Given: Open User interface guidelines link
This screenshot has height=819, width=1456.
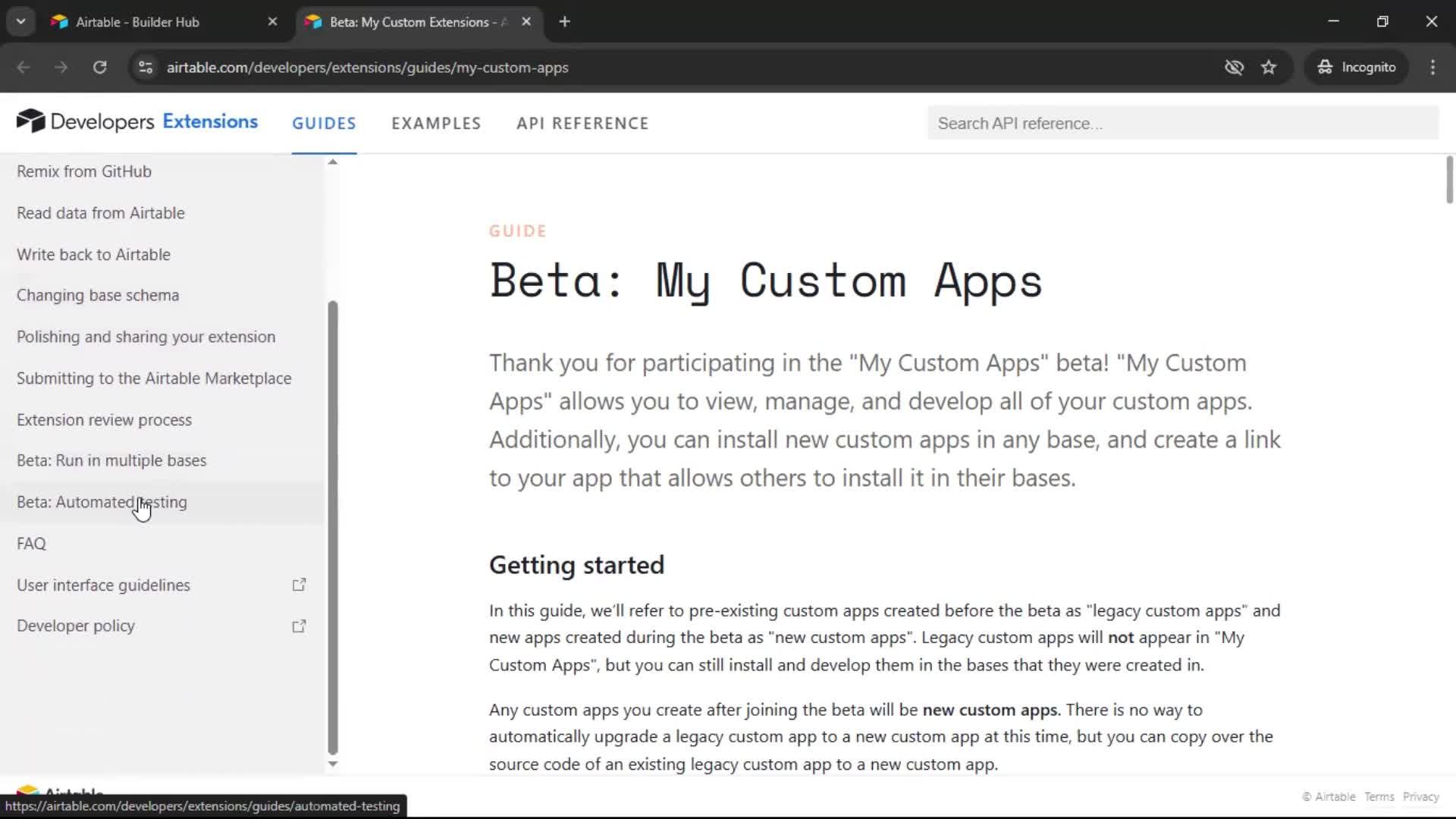Looking at the screenshot, I should 103,585.
